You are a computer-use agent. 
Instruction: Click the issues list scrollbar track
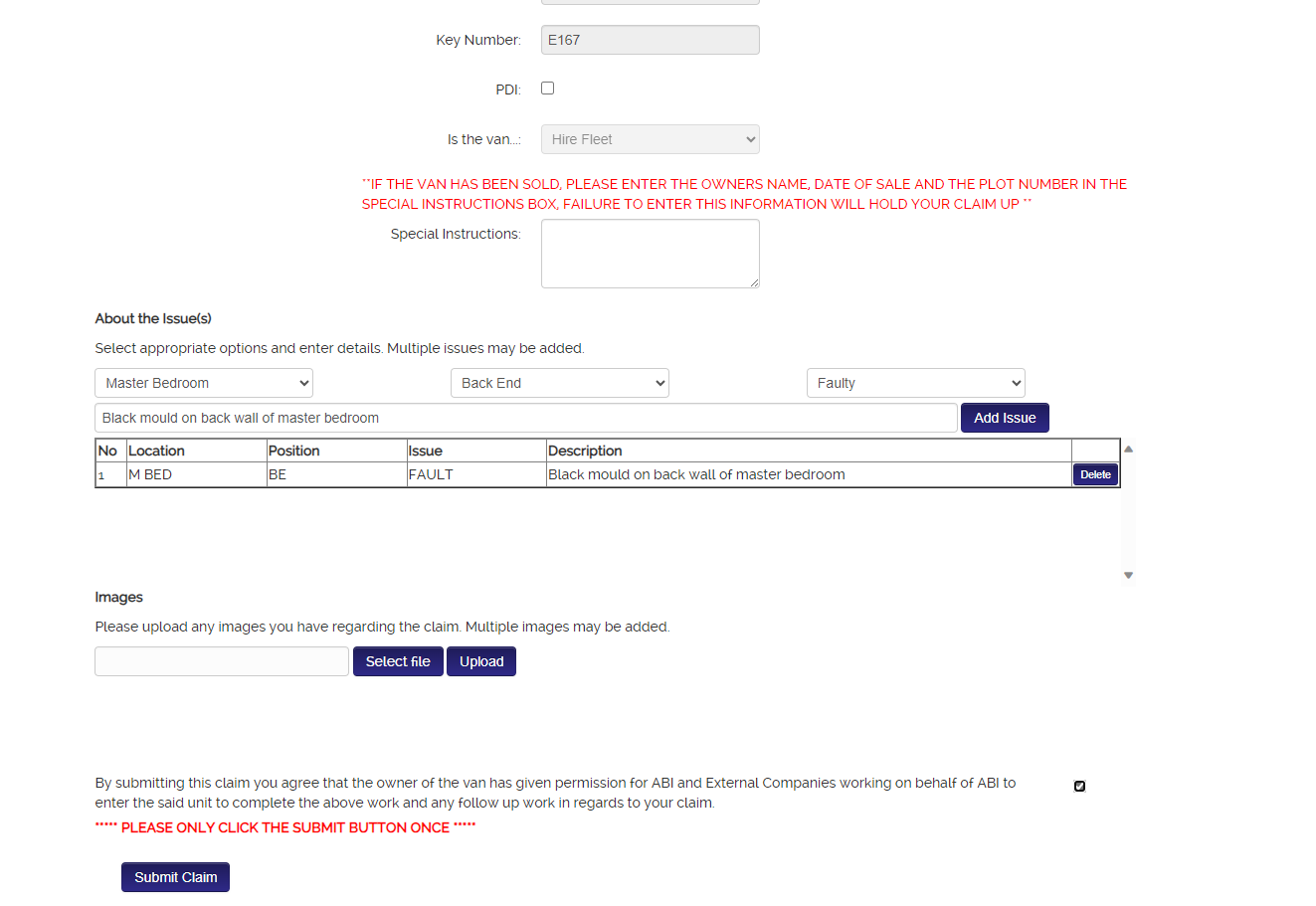(x=1128, y=517)
